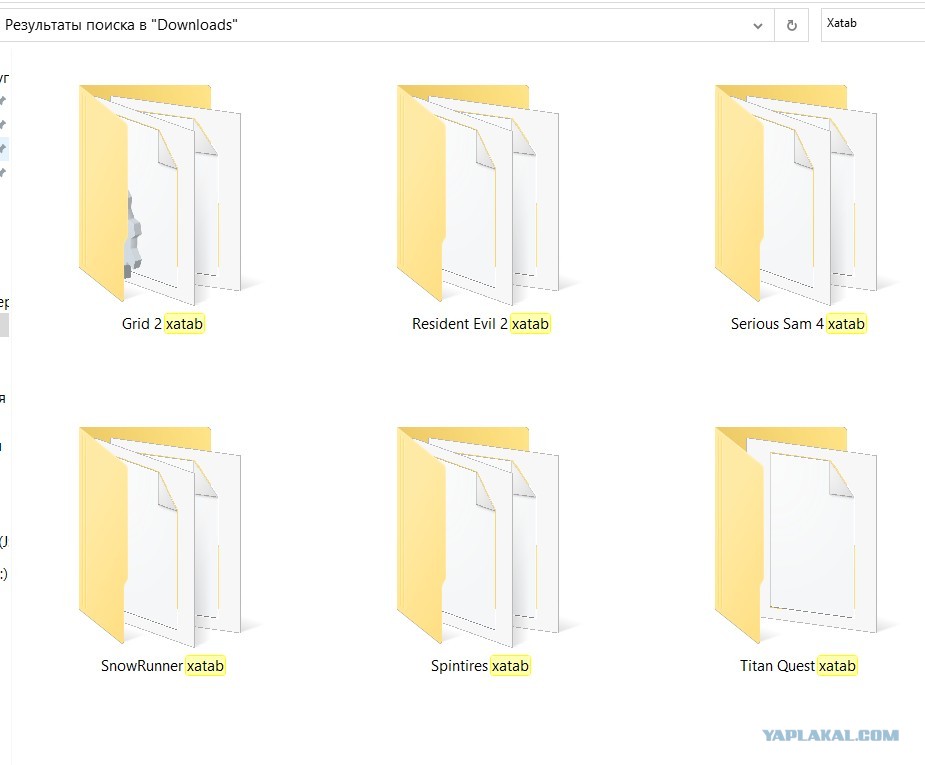Expand the address bar history dropdown
The image size is (925, 765).
click(x=758, y=25)
